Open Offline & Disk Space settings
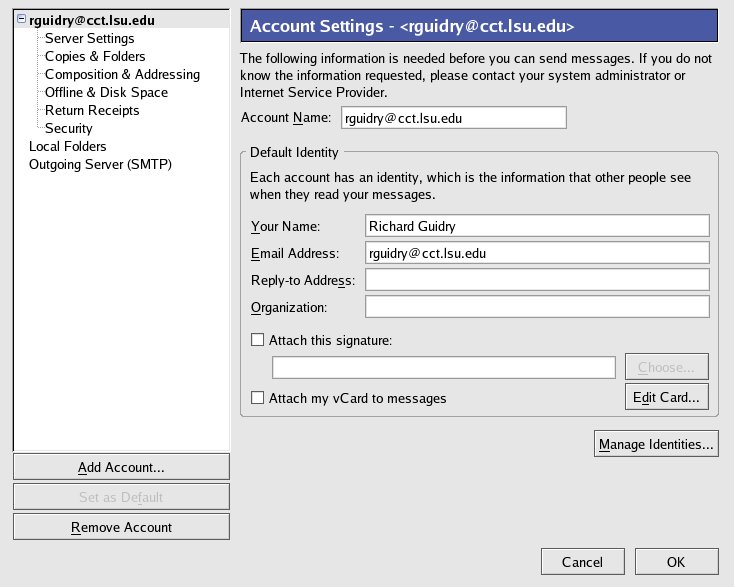Image resolution: width=734 pixels, height=587 pixels. click(106, 92)
